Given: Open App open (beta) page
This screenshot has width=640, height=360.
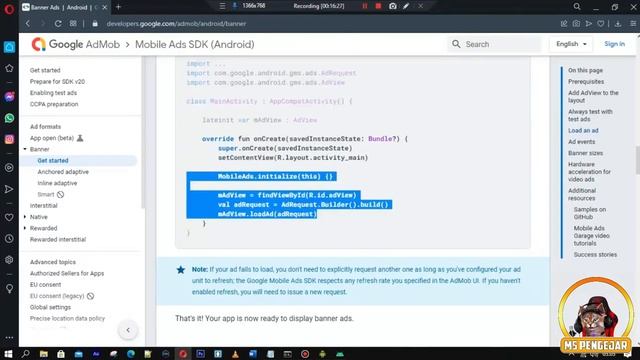Looking at the screenshot, I should [x=52, y=138].
